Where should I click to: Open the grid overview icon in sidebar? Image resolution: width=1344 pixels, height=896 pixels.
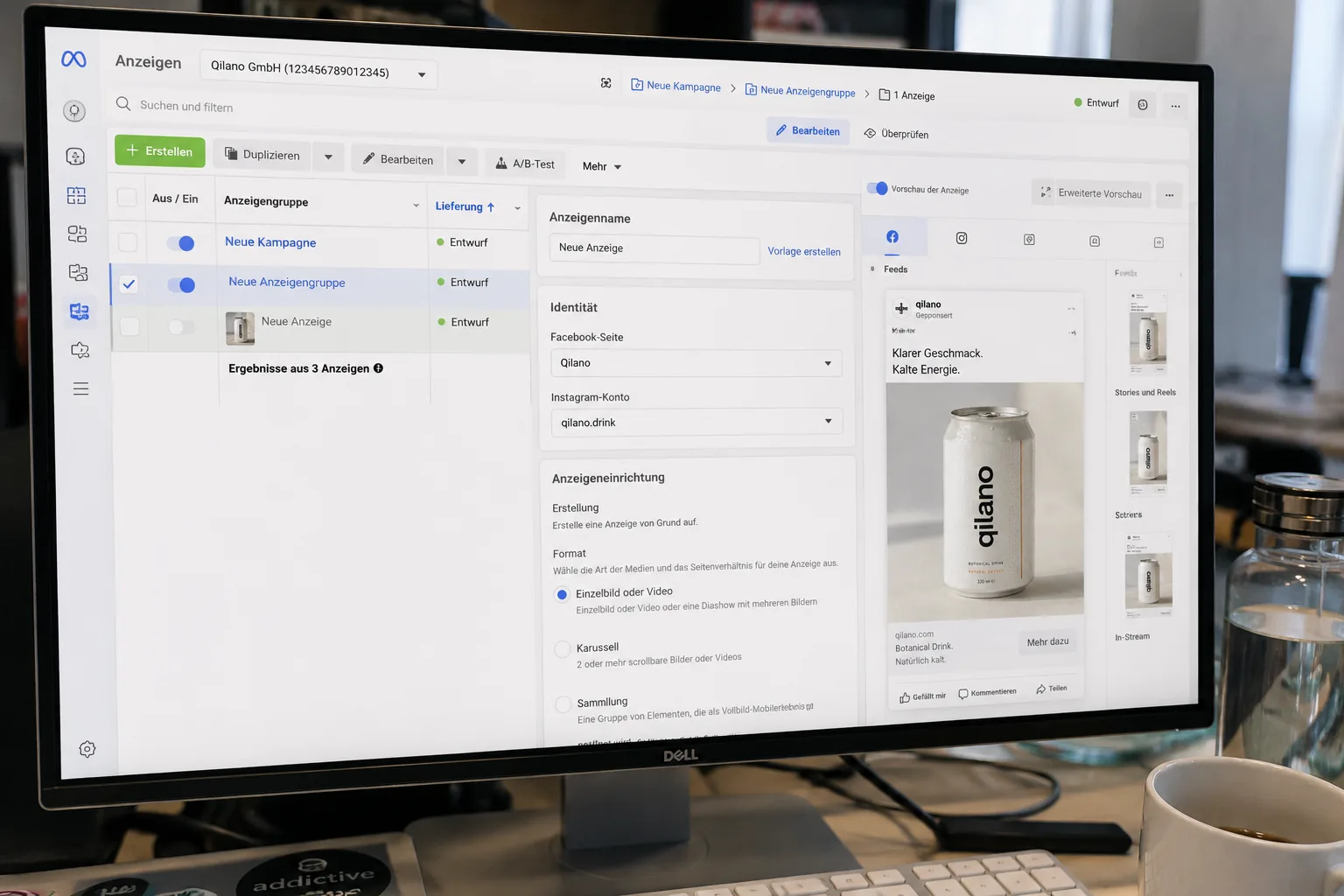pos(76,195)
